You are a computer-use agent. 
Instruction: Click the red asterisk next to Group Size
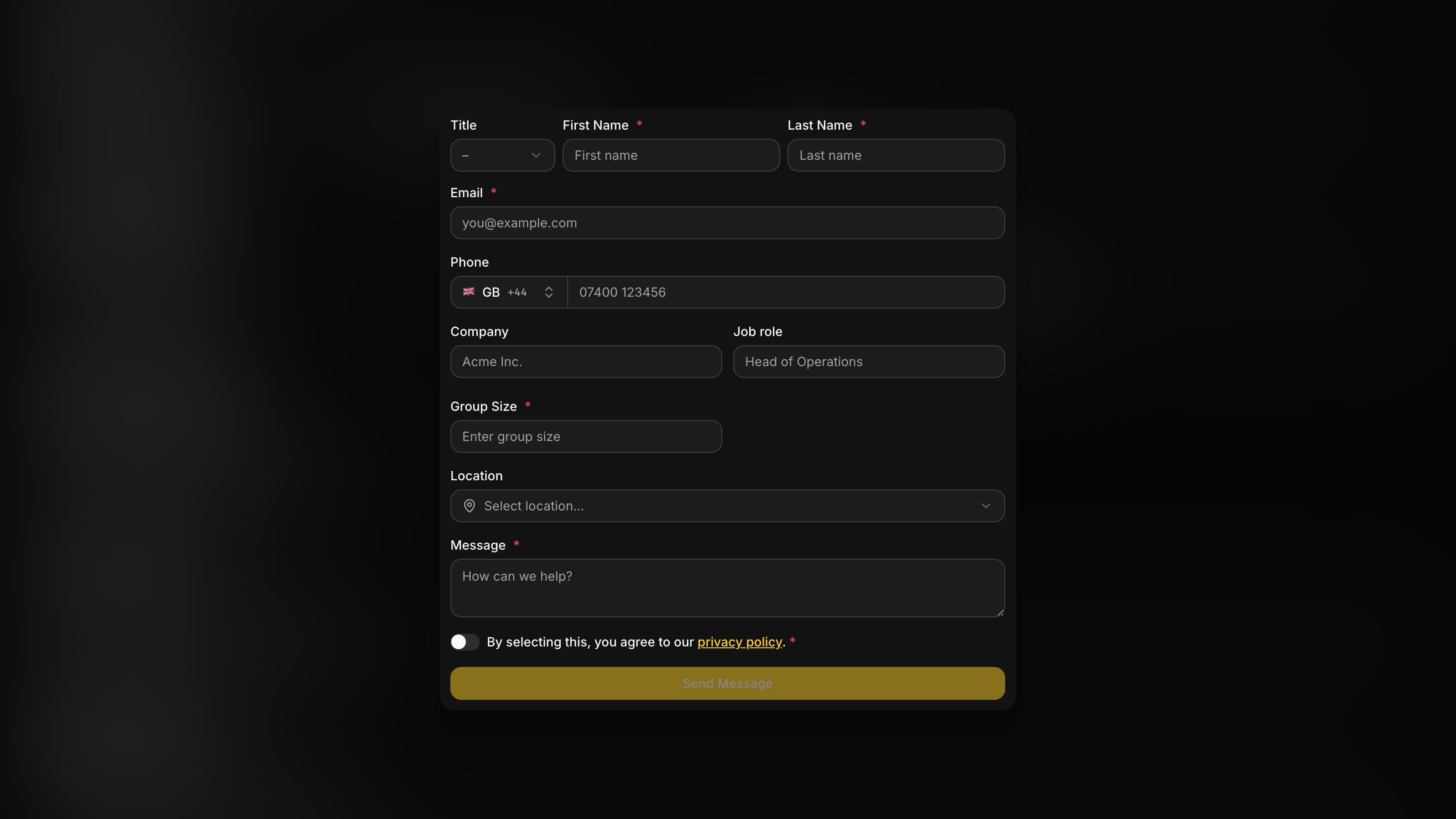coord(528,405)
